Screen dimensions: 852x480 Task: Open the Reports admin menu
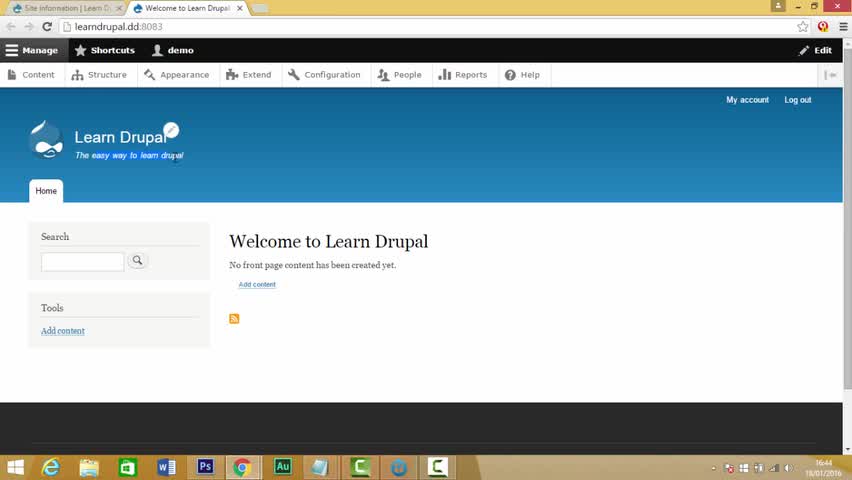[463, 75]
